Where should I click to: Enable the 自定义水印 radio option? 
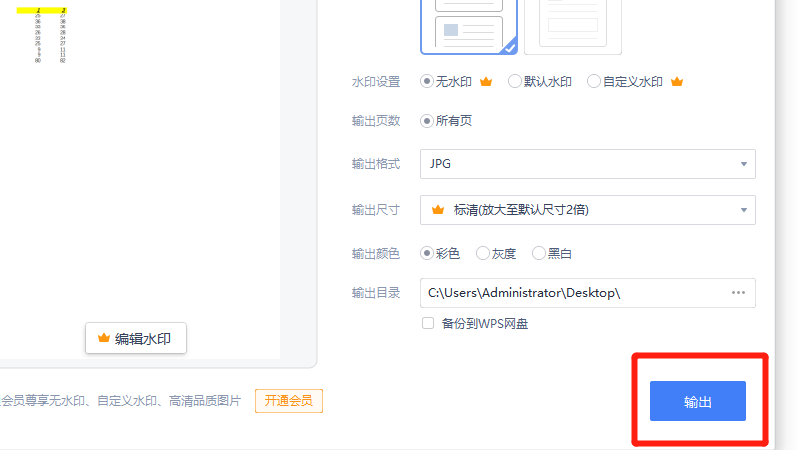click(594, 82)
